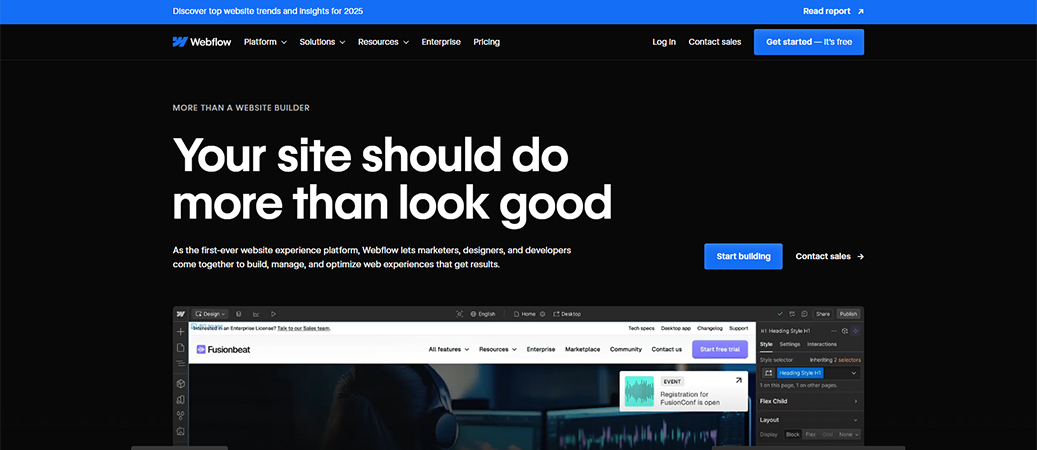
Task: Switch to the Settings tab
Action: pyautogui.click(x=790, y=344)
